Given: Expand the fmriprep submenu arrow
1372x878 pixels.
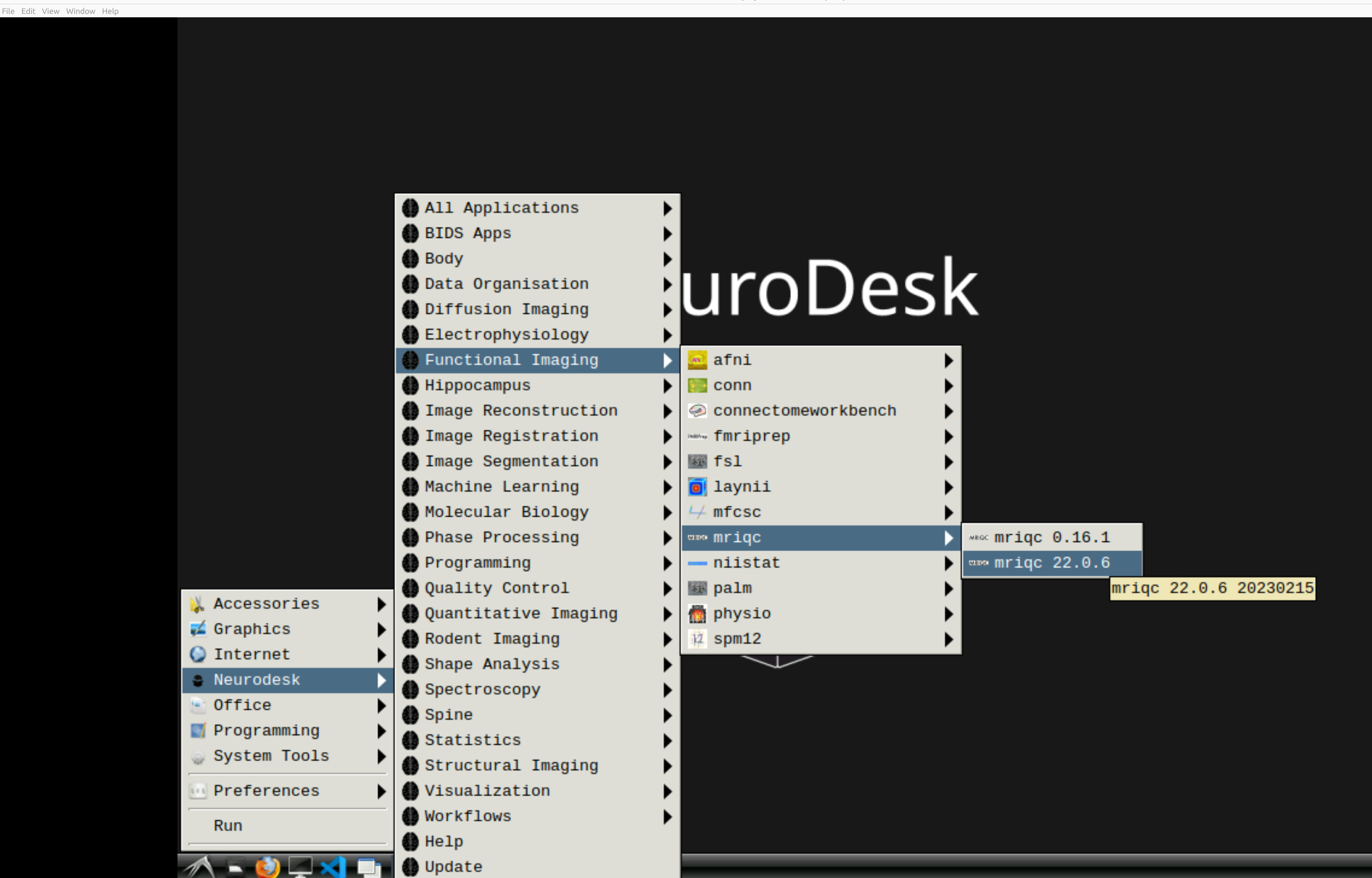Looking at the screenshot, I should pyautogui.click(x=949, y=437).
